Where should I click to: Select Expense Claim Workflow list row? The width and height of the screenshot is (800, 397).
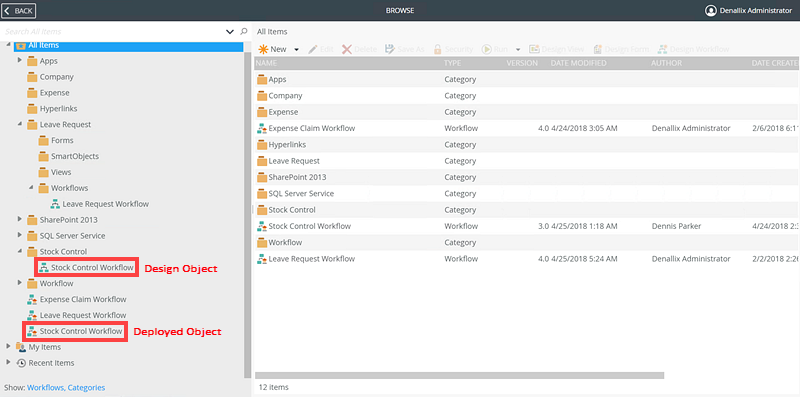tap(527, 128)
